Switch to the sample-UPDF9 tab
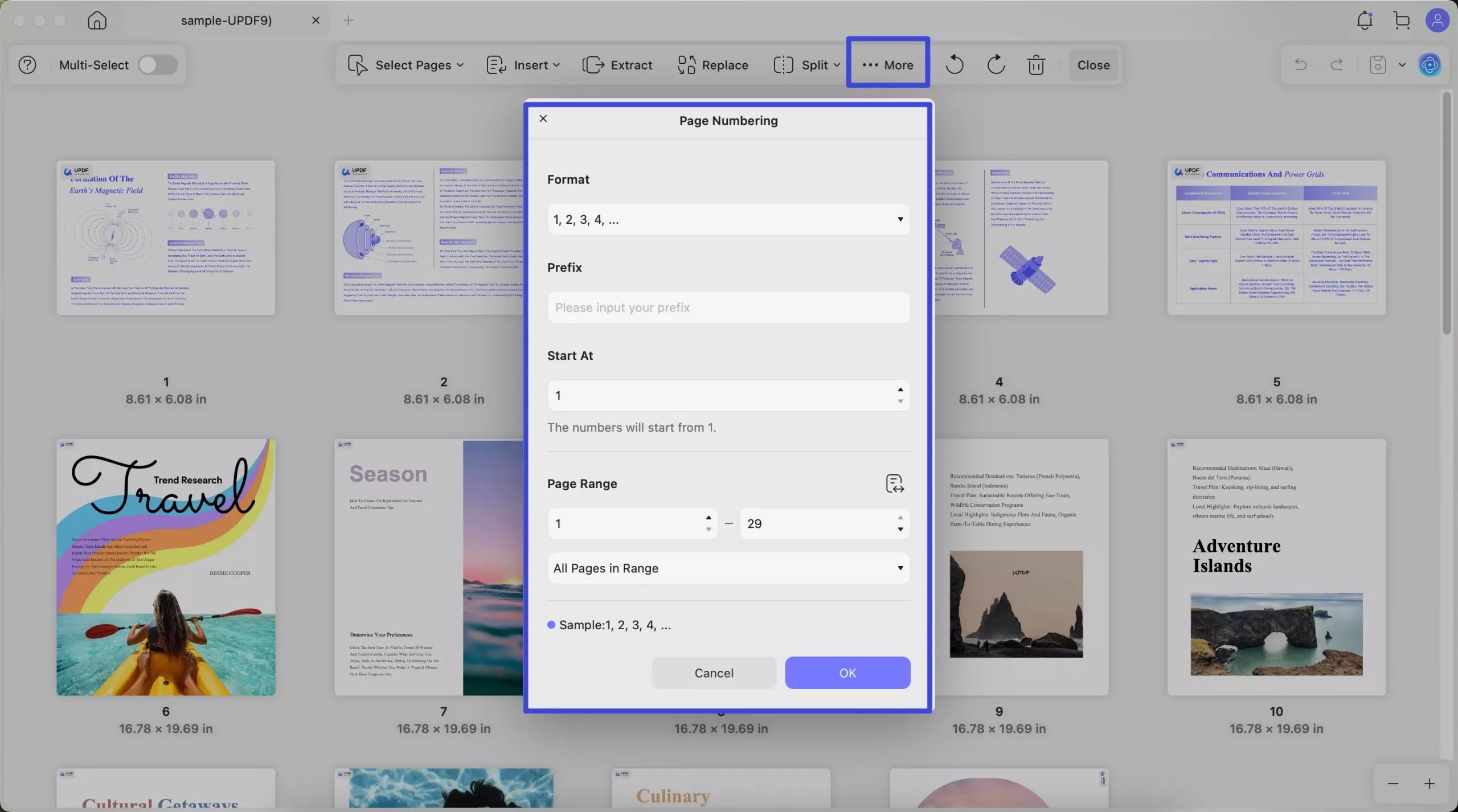The image size is (1458, 812). tap(226, 20)
